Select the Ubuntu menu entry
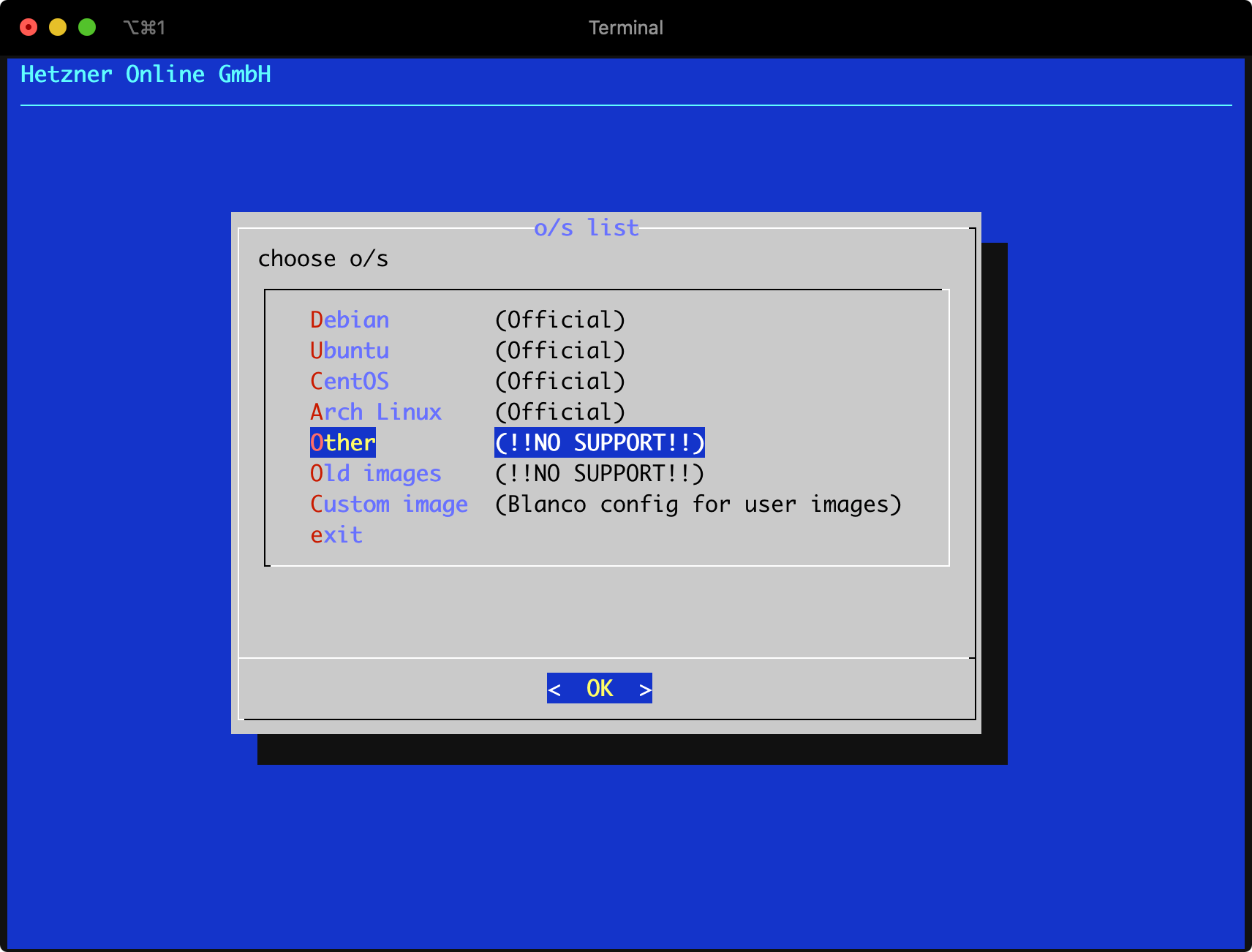Screen dimensions: 1252x952 [350, 350]
